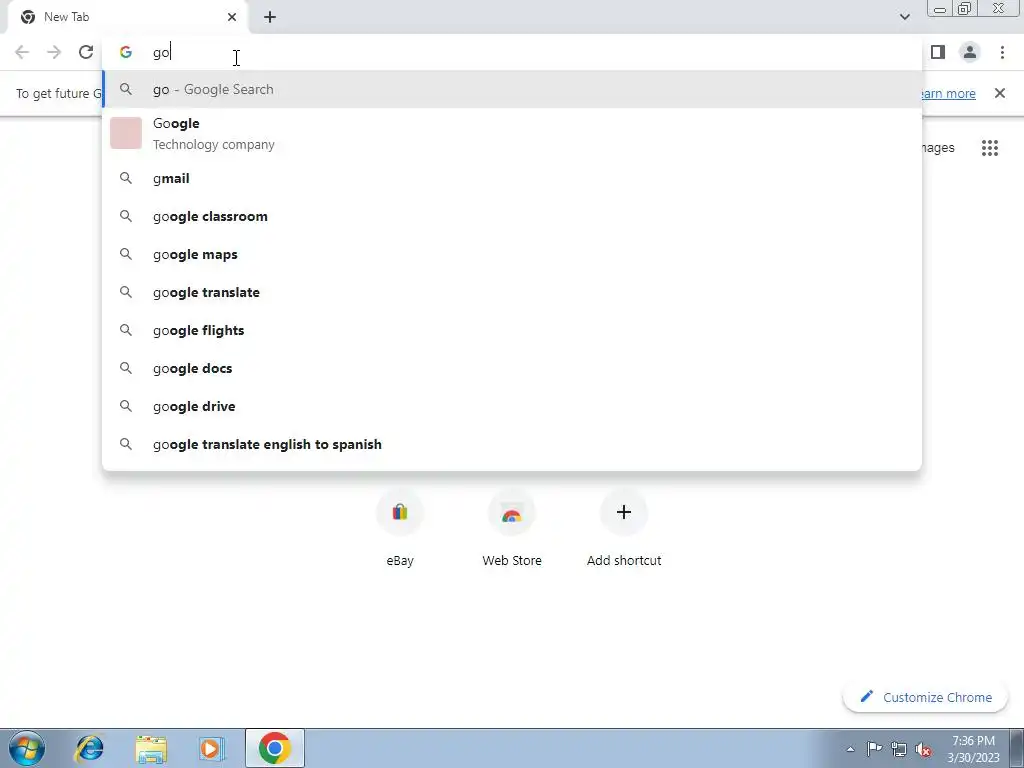Close the New Tab tab
Viewport: 1024px width, 768px height.
pyautogui.click(x=232, y=17)
